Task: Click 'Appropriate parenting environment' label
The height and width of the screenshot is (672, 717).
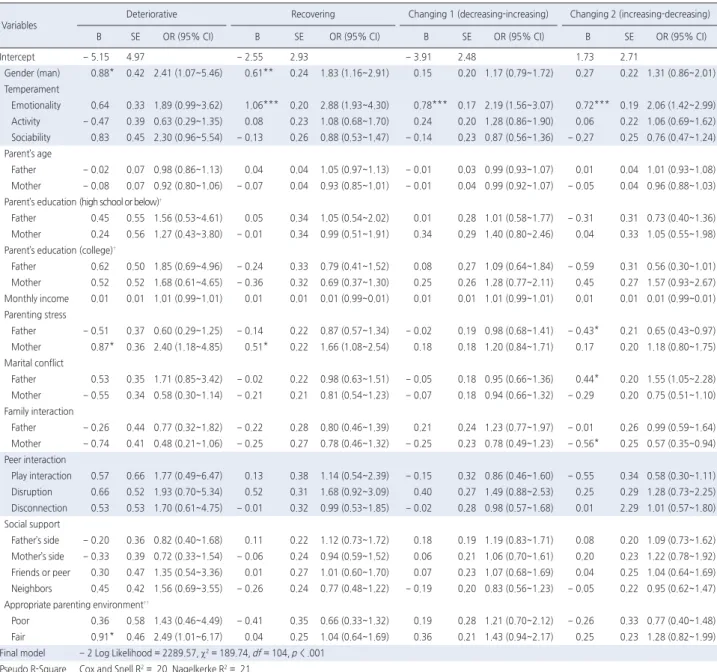Action: click(x=76, y=605)
